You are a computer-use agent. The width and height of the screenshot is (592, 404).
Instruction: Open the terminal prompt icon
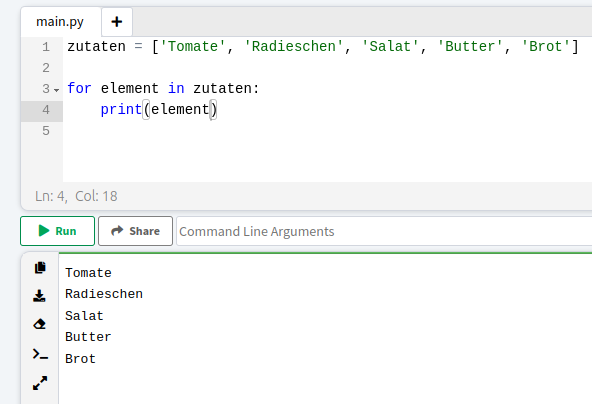tap(40, 355)
